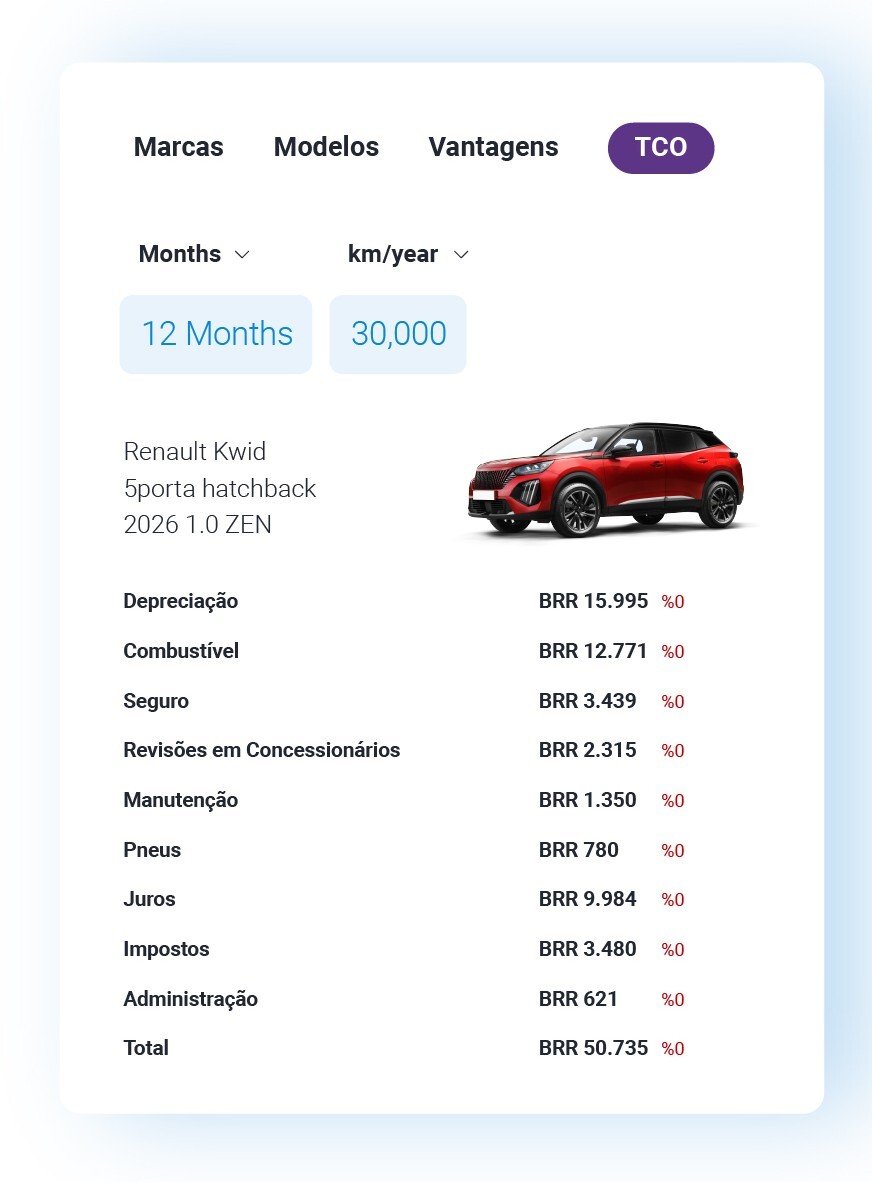872x1182 pixels.
Task: Select the Vantagens tab
Action: click(x=494, y=147)
